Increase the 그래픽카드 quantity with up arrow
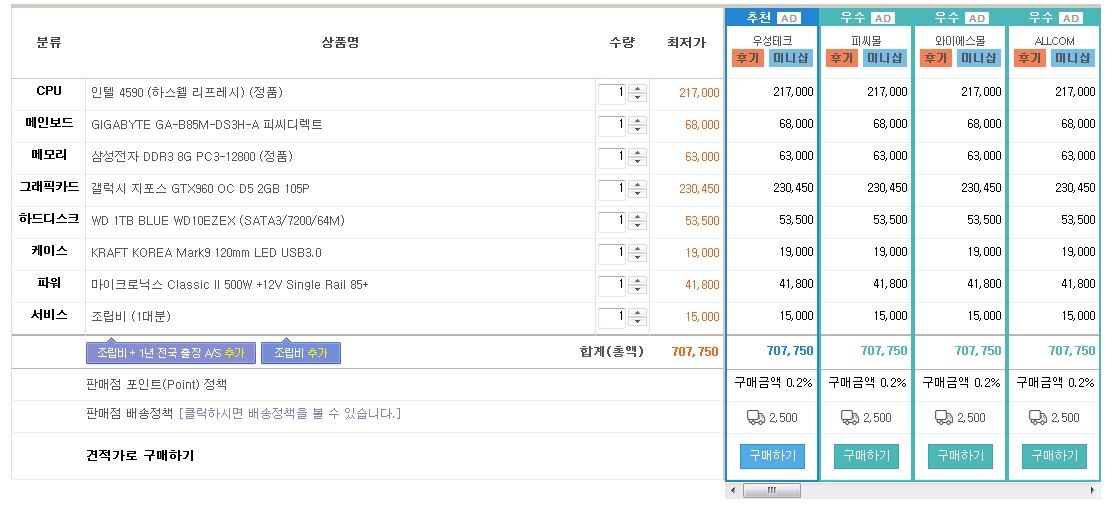1119x505 pixels. tap(638, 184)
